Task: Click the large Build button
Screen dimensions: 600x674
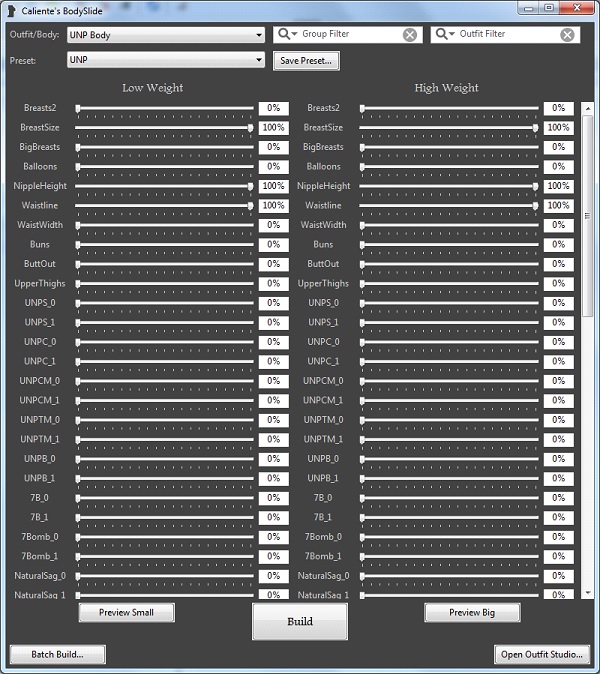Action: click(300, 621)
